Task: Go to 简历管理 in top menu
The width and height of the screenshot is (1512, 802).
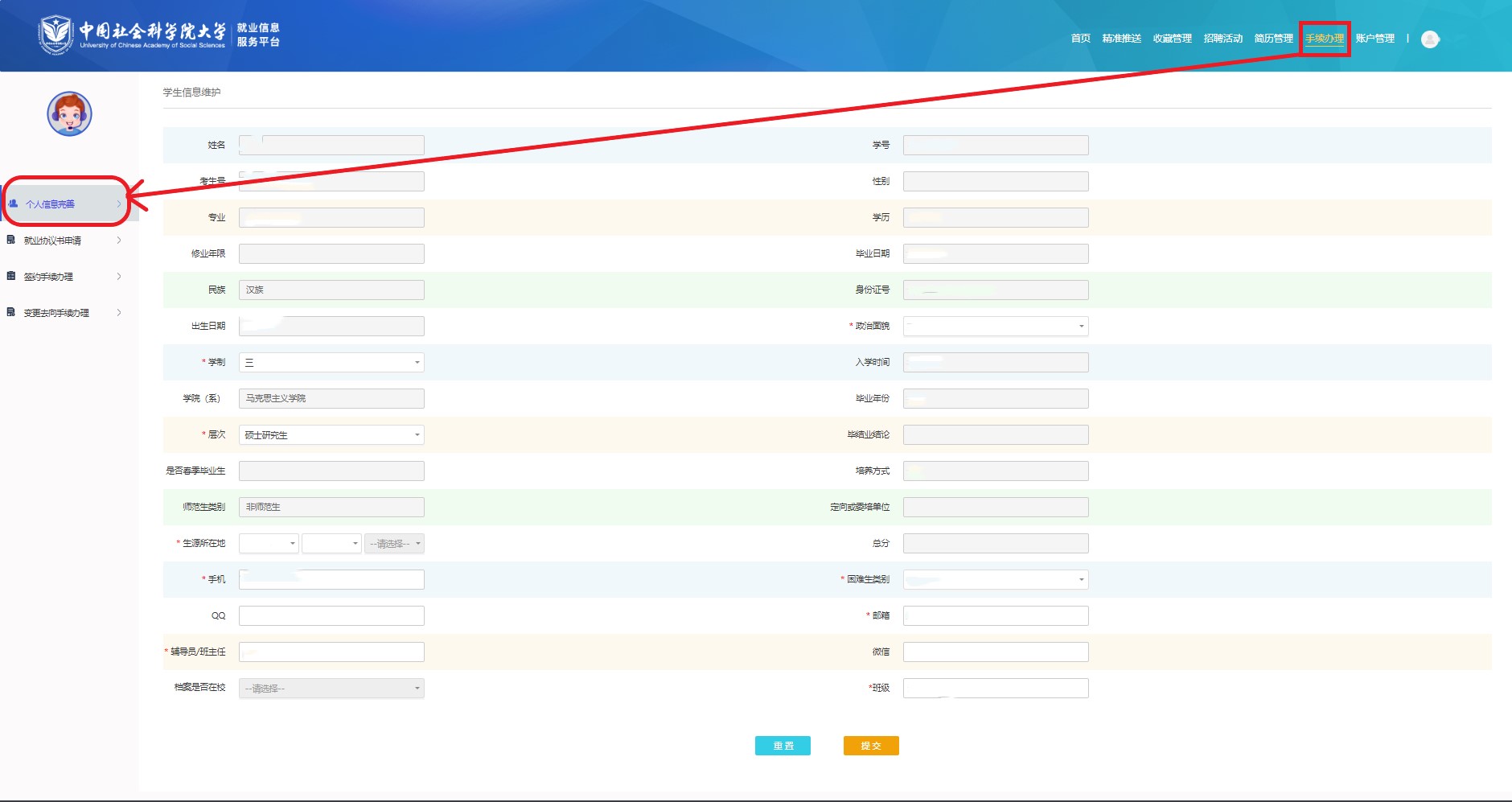Action: 1273,39
